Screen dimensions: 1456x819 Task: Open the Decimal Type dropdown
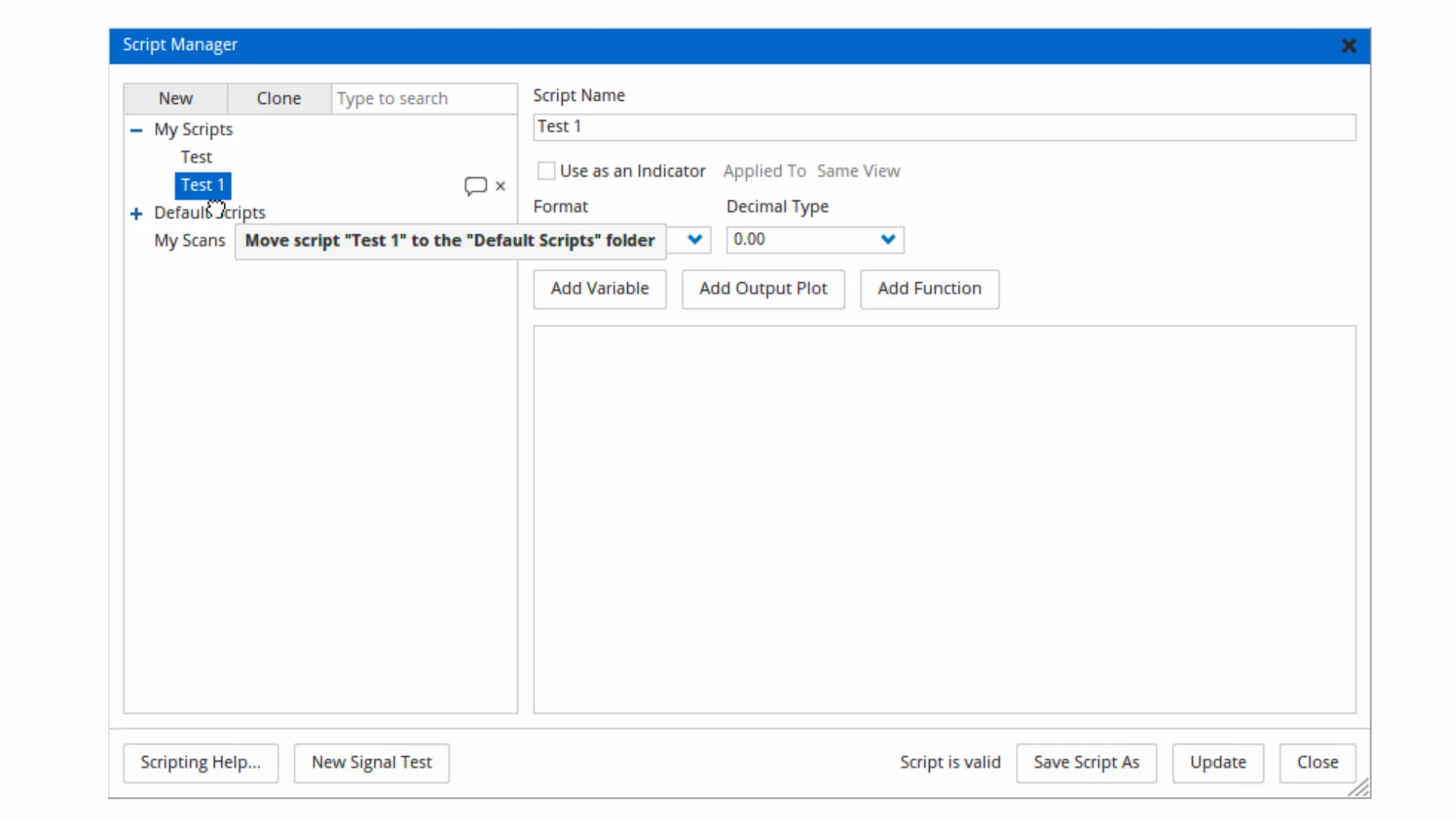point(815,240)
